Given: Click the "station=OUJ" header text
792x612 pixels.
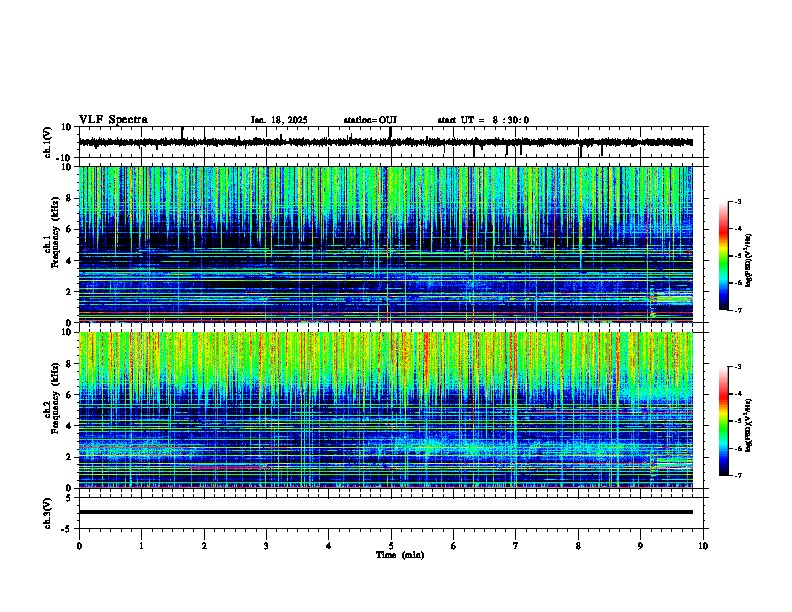Looking at the screenshot, I should click(x=370, y=120).
